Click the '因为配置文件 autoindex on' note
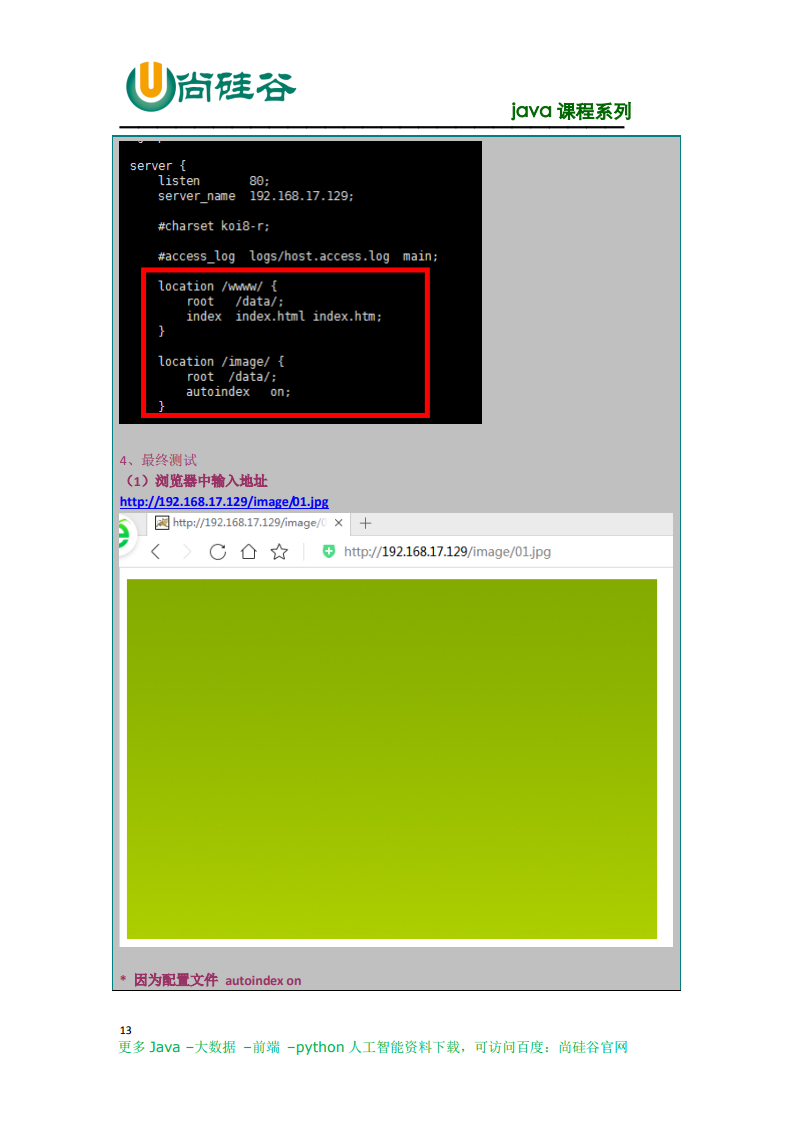The image size is (793, 1122). pos(210,980)
